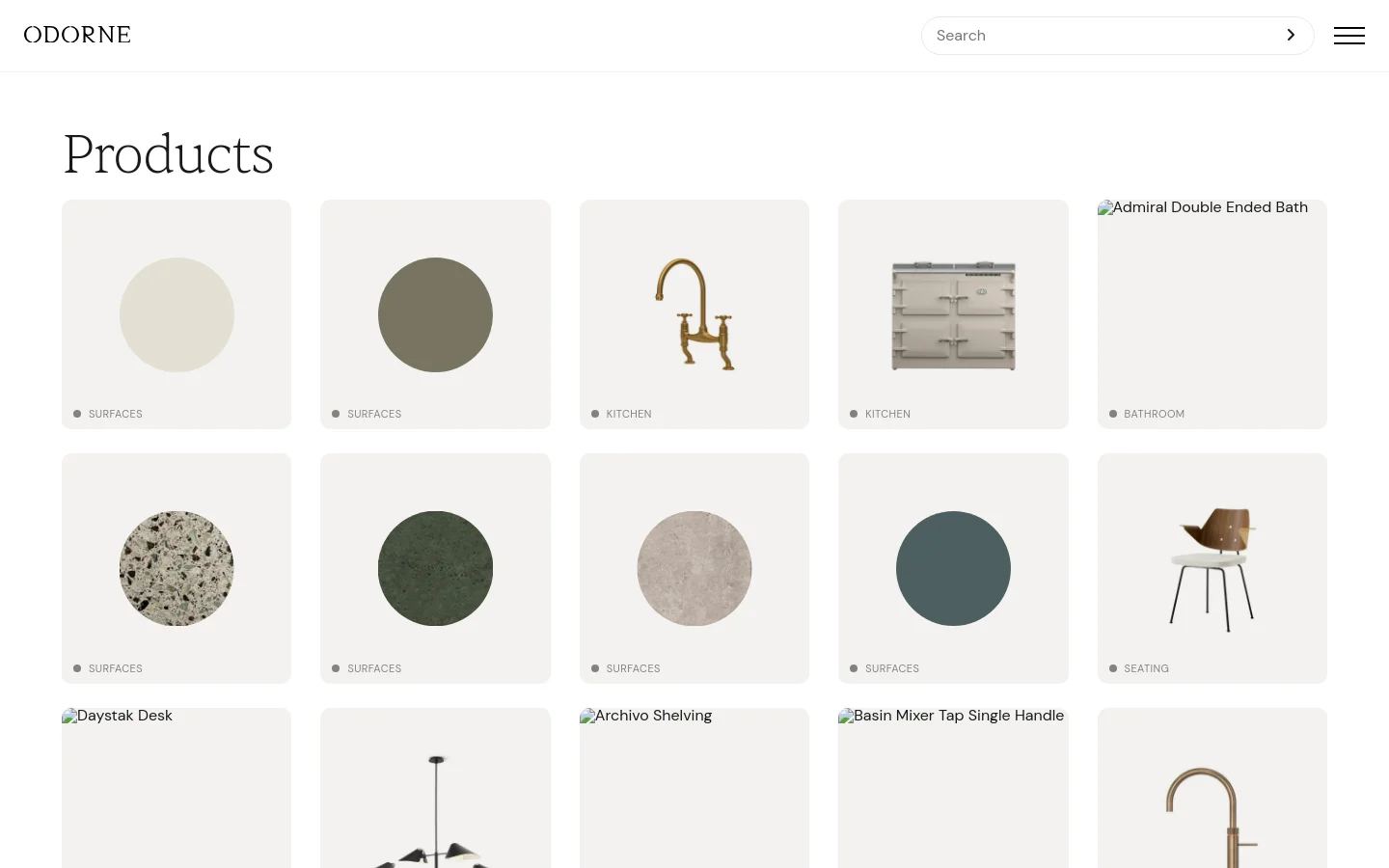This screenshot has height=868, width=1389.
Task: Open the Admiral Double Ended Bath card
Action: coord(1212,314)
